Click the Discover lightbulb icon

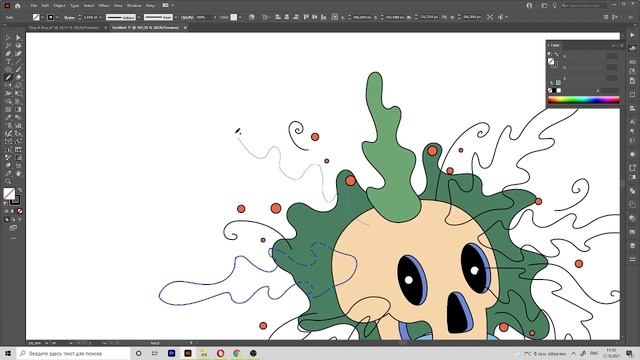pyautogui.click(x=554, y=6)
